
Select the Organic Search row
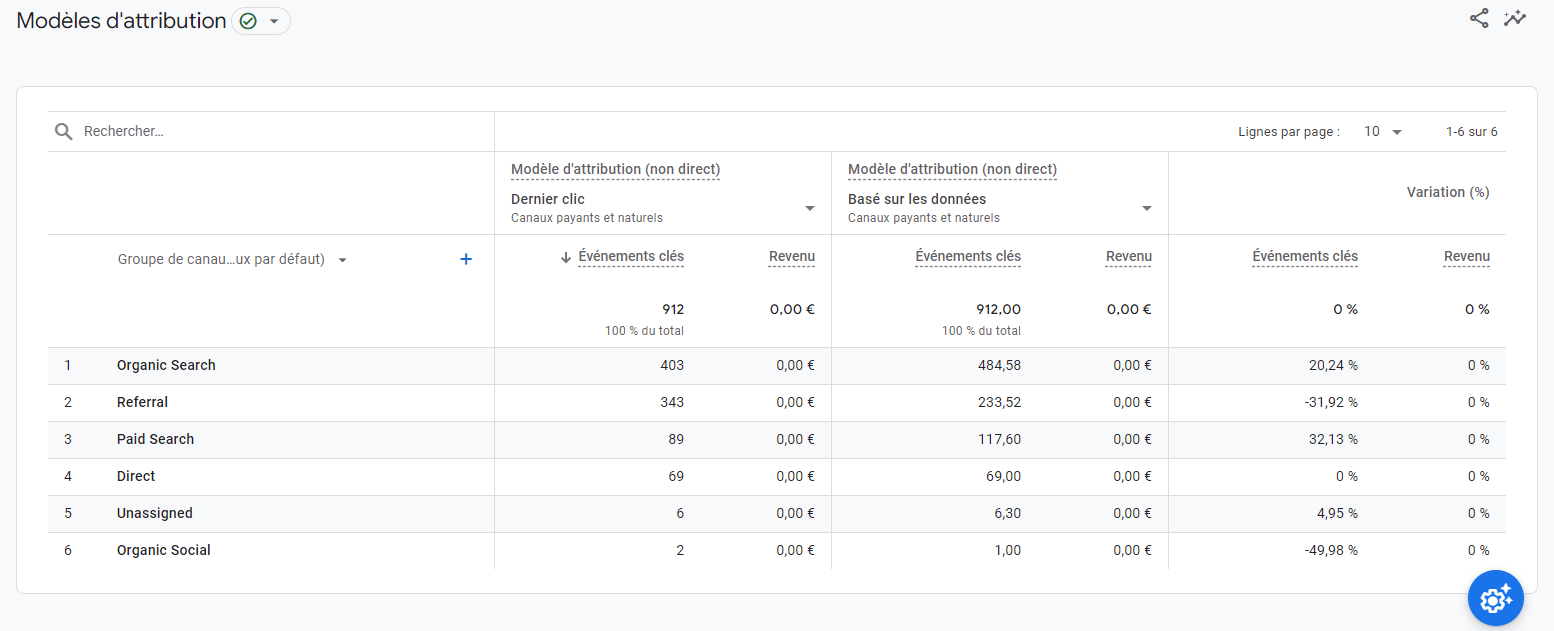(x=776, y=365)
